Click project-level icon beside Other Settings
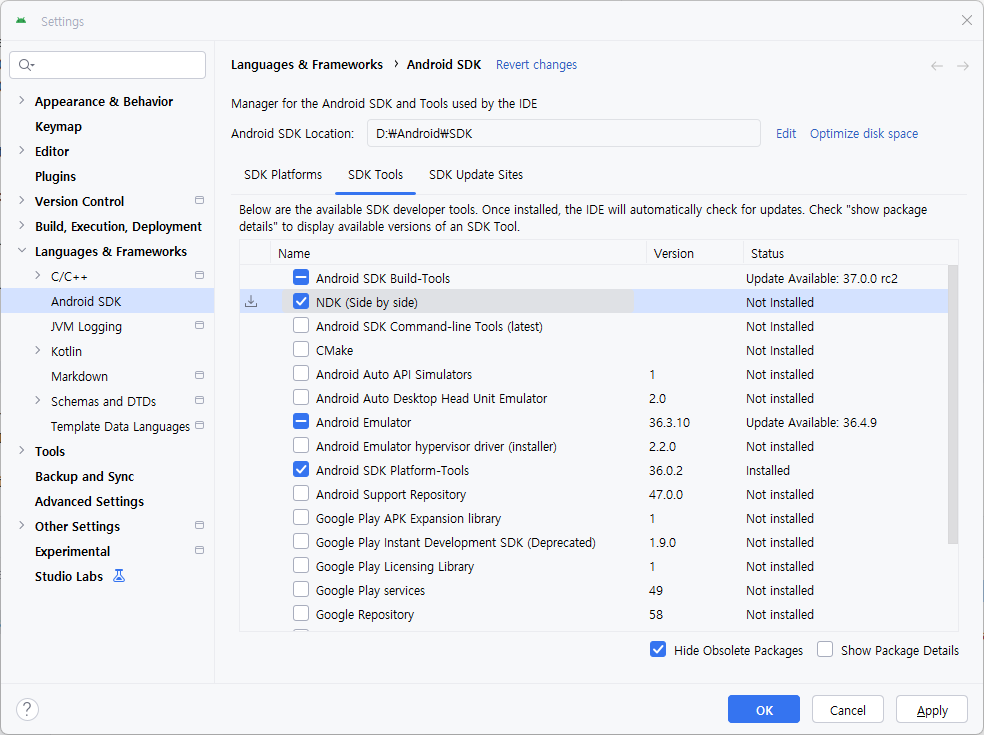 coord(200,525)
